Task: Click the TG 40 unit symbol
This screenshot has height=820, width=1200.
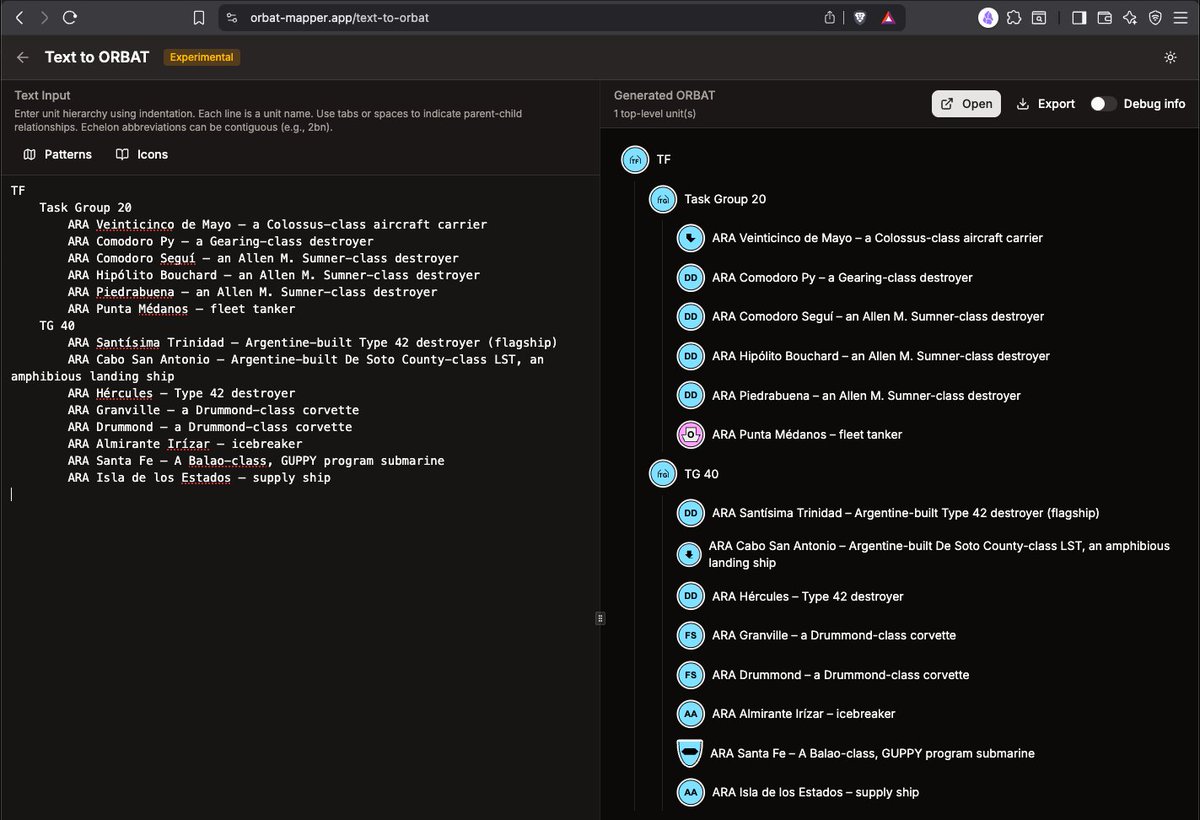Action: tap(663, 474)
